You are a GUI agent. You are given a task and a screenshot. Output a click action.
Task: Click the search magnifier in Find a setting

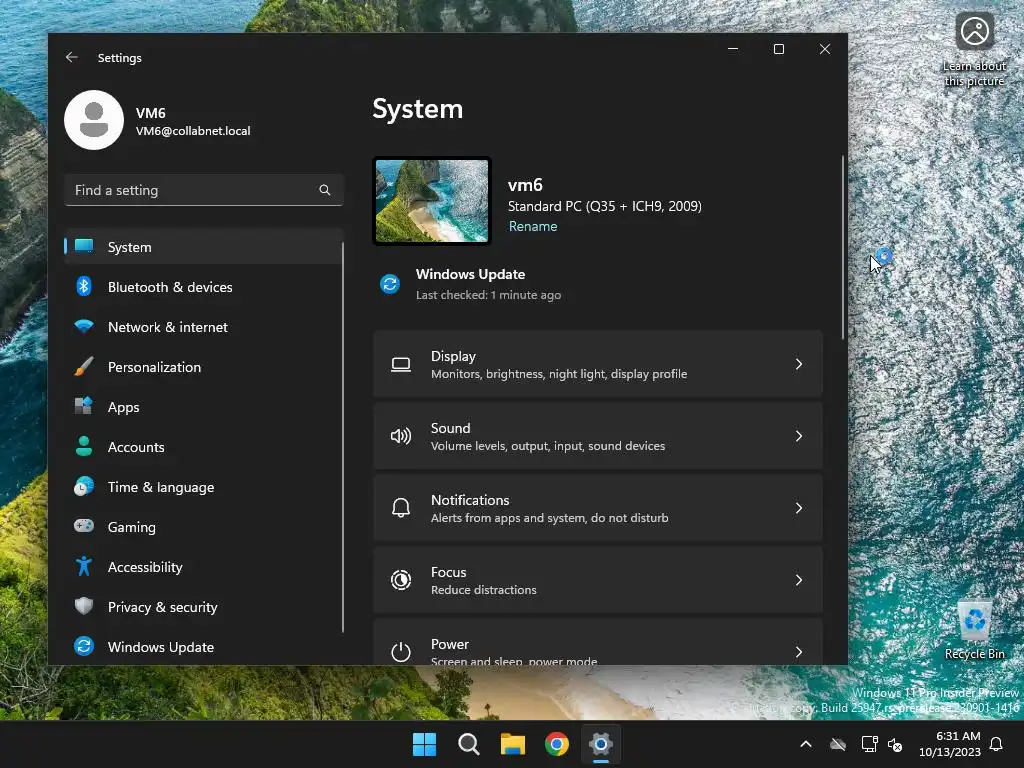coord(325,190)
